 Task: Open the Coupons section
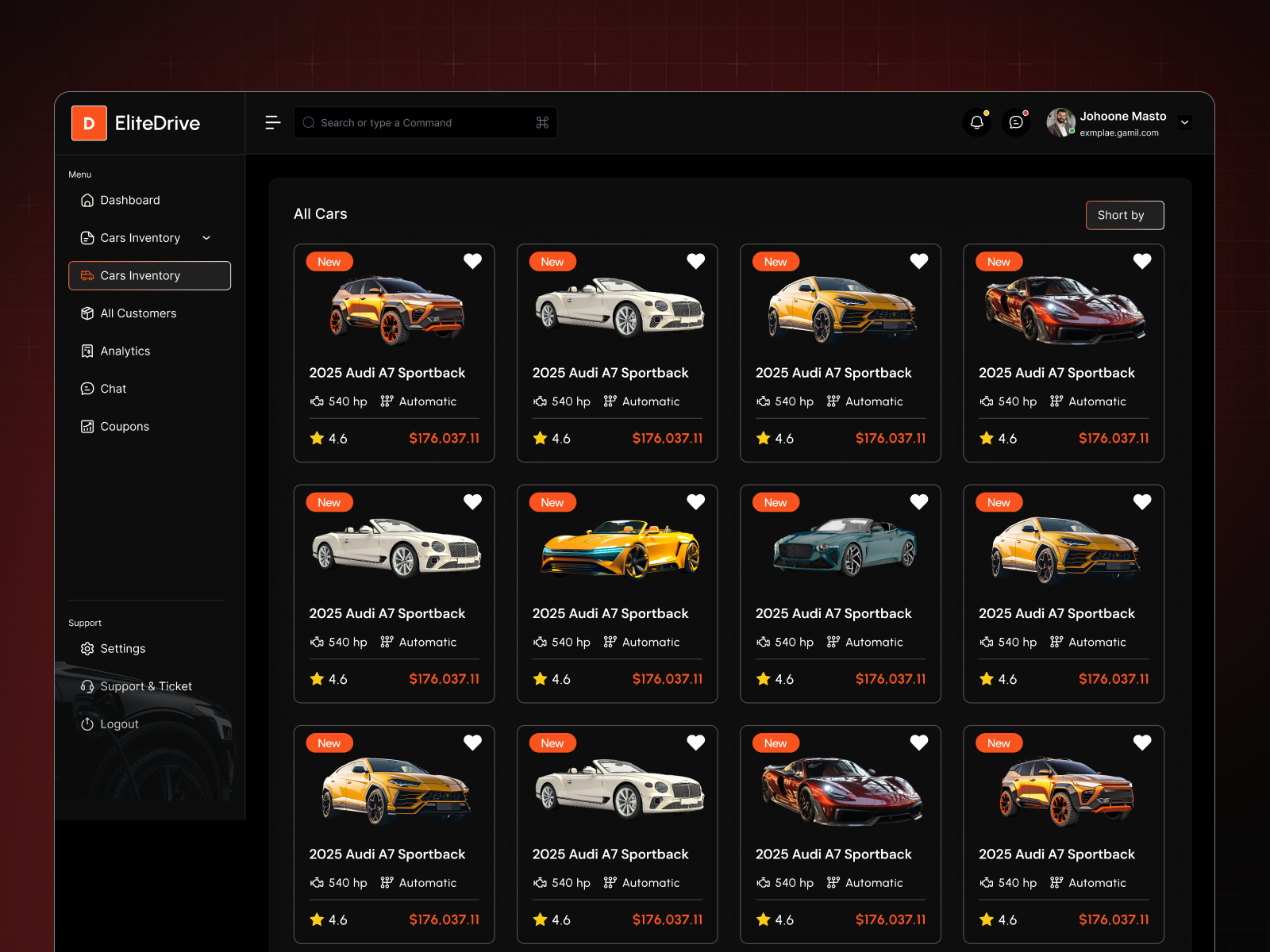tap(124, 426)
